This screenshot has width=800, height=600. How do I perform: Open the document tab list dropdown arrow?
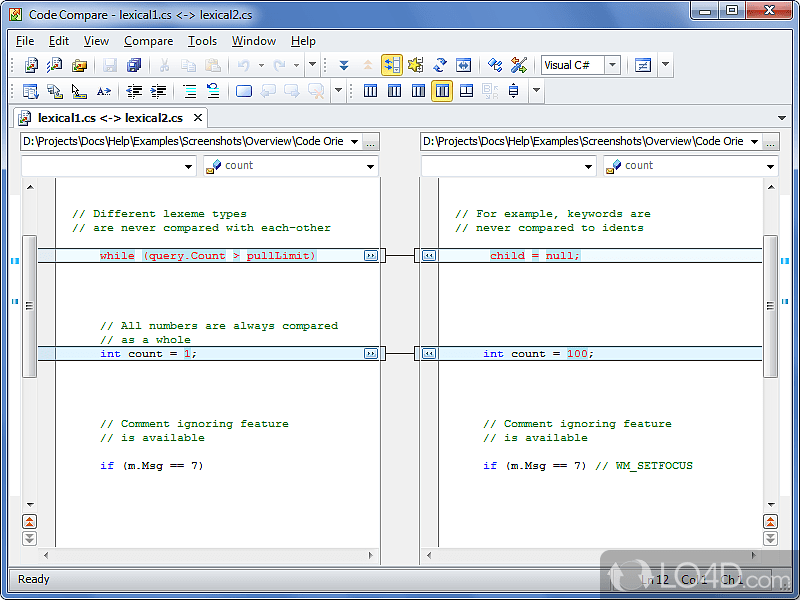pos(782,118)
